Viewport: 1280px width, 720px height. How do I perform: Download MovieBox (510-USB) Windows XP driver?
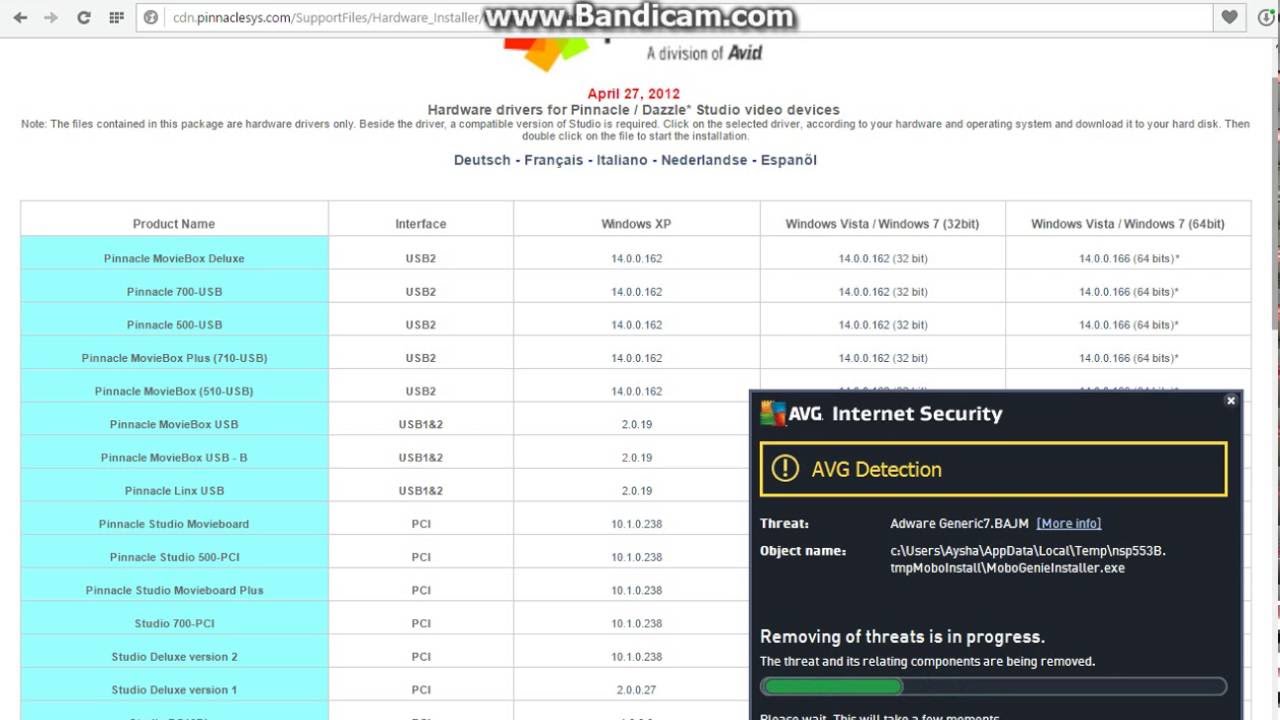636,391
